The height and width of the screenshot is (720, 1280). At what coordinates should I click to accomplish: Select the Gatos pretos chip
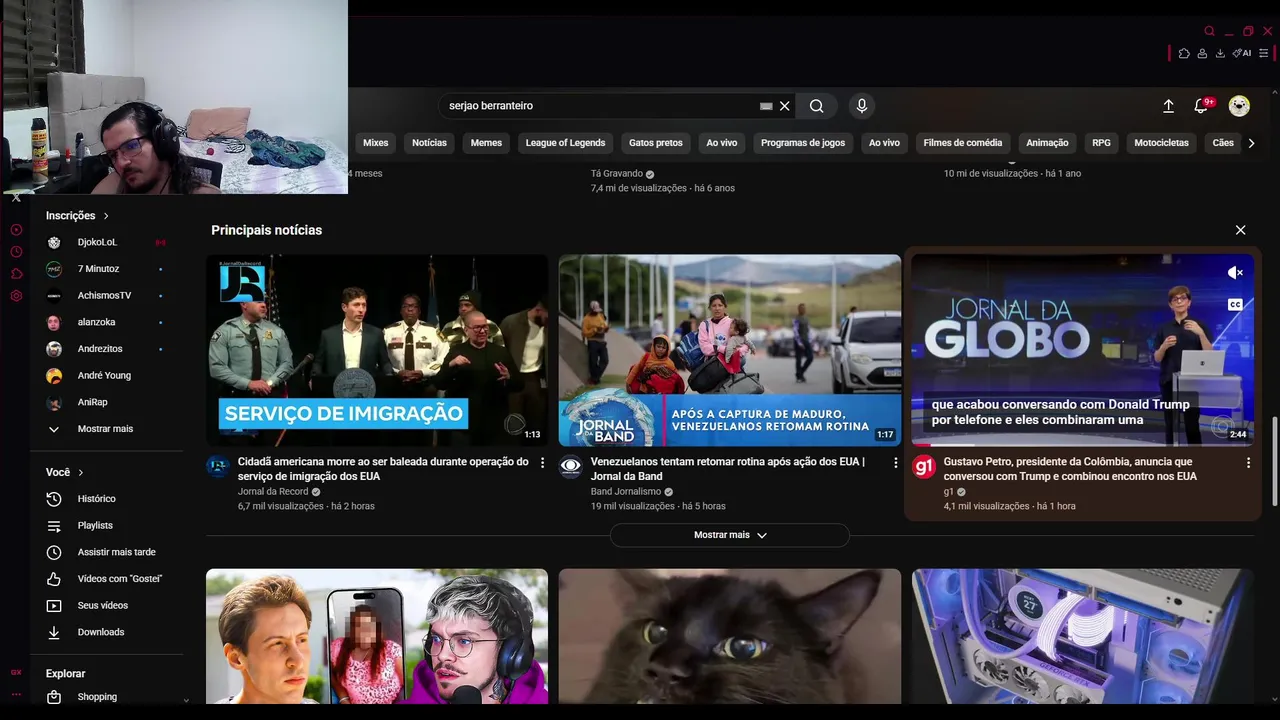656,143
